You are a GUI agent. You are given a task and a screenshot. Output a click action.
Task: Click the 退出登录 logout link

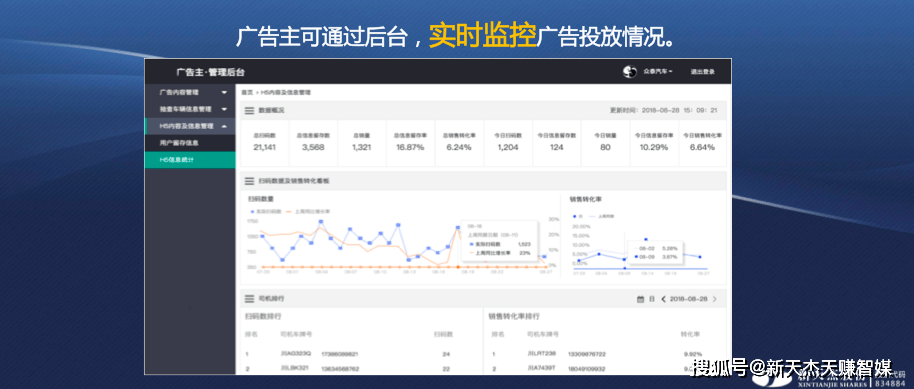pos(702,72)
